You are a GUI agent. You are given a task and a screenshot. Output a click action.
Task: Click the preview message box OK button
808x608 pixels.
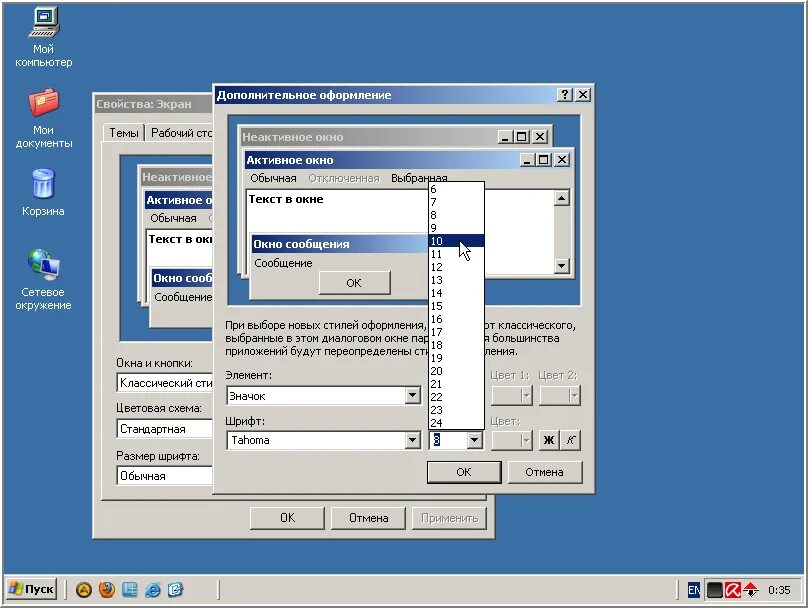354,283
